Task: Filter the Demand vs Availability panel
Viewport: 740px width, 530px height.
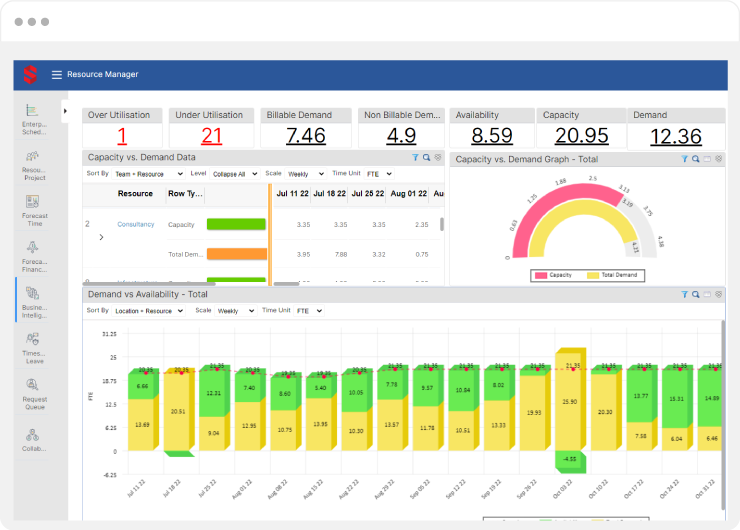Action: pos(684,294)
